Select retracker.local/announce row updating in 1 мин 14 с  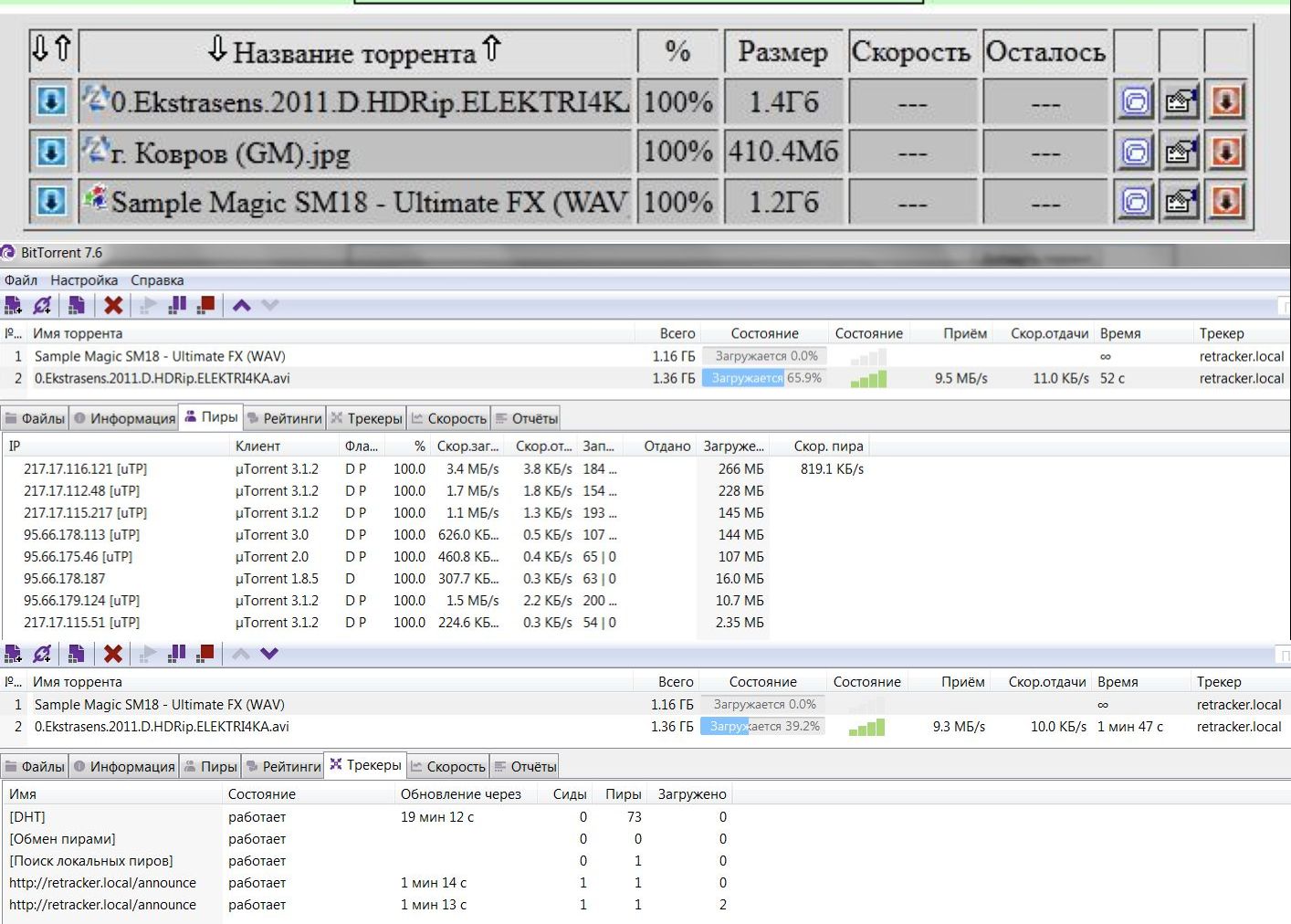(368, 883)
